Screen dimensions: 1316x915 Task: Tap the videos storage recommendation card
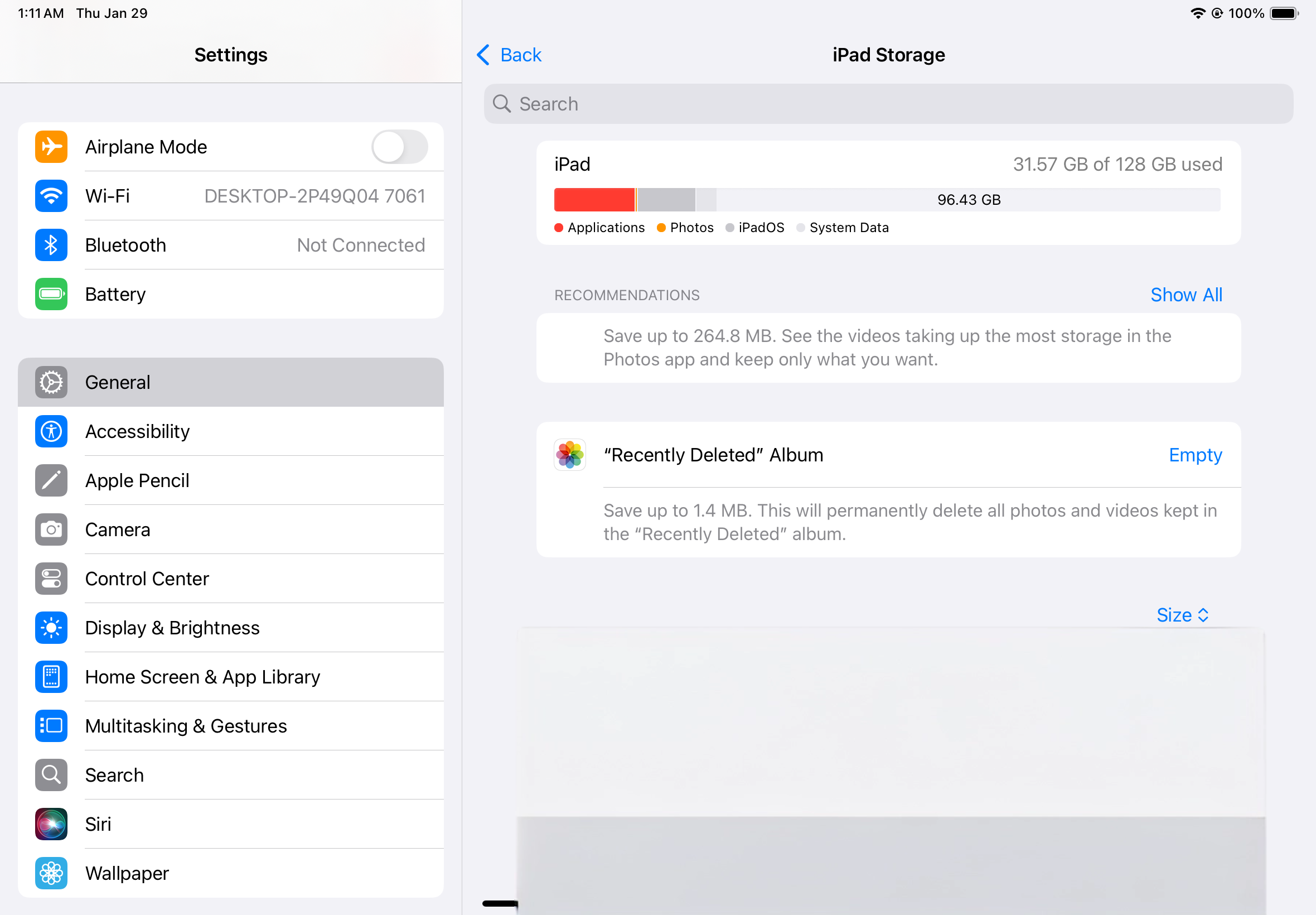889,348
